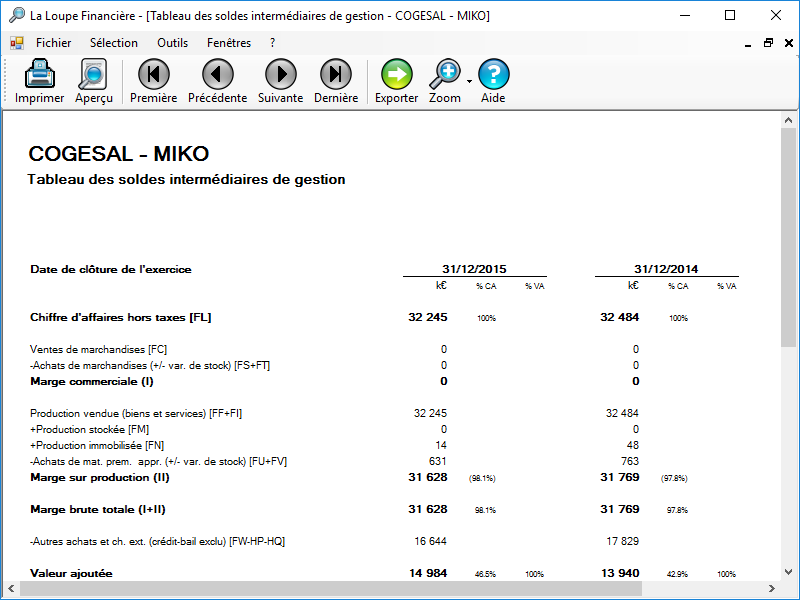Click '-Achats de mat. prem.' row label
This screenshot has width=800, height=600.
(158, 462)
